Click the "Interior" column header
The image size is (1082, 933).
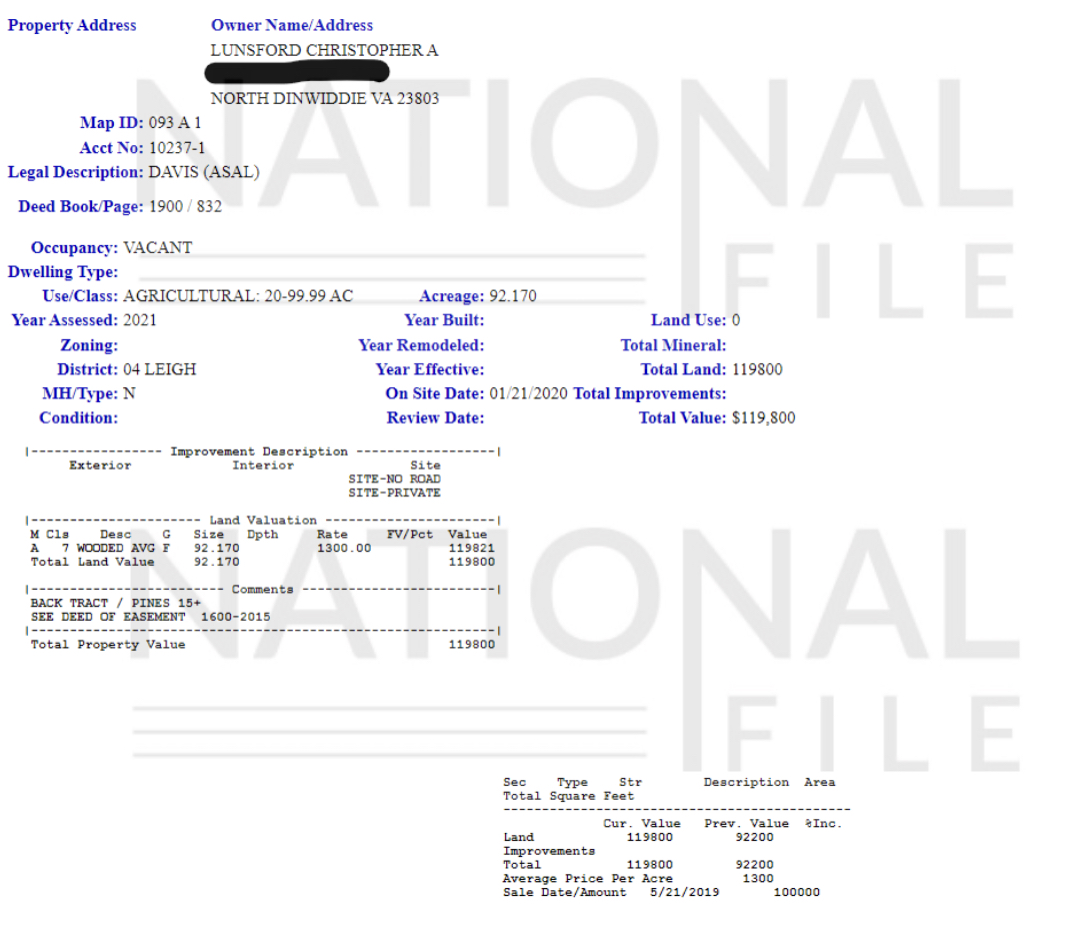point(263,465)
